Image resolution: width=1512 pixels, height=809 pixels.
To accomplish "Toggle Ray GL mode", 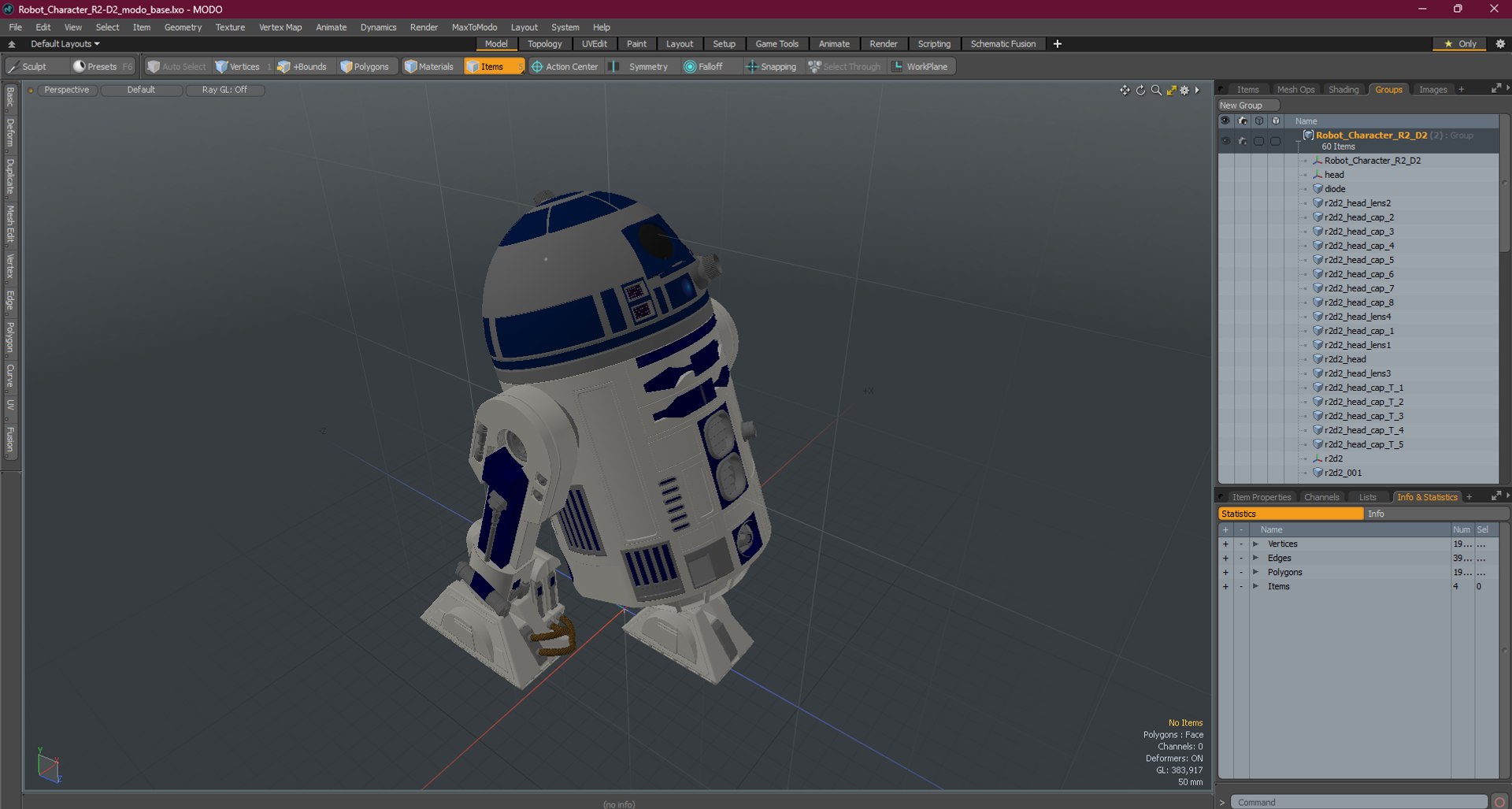I will (x=224, y=90).
